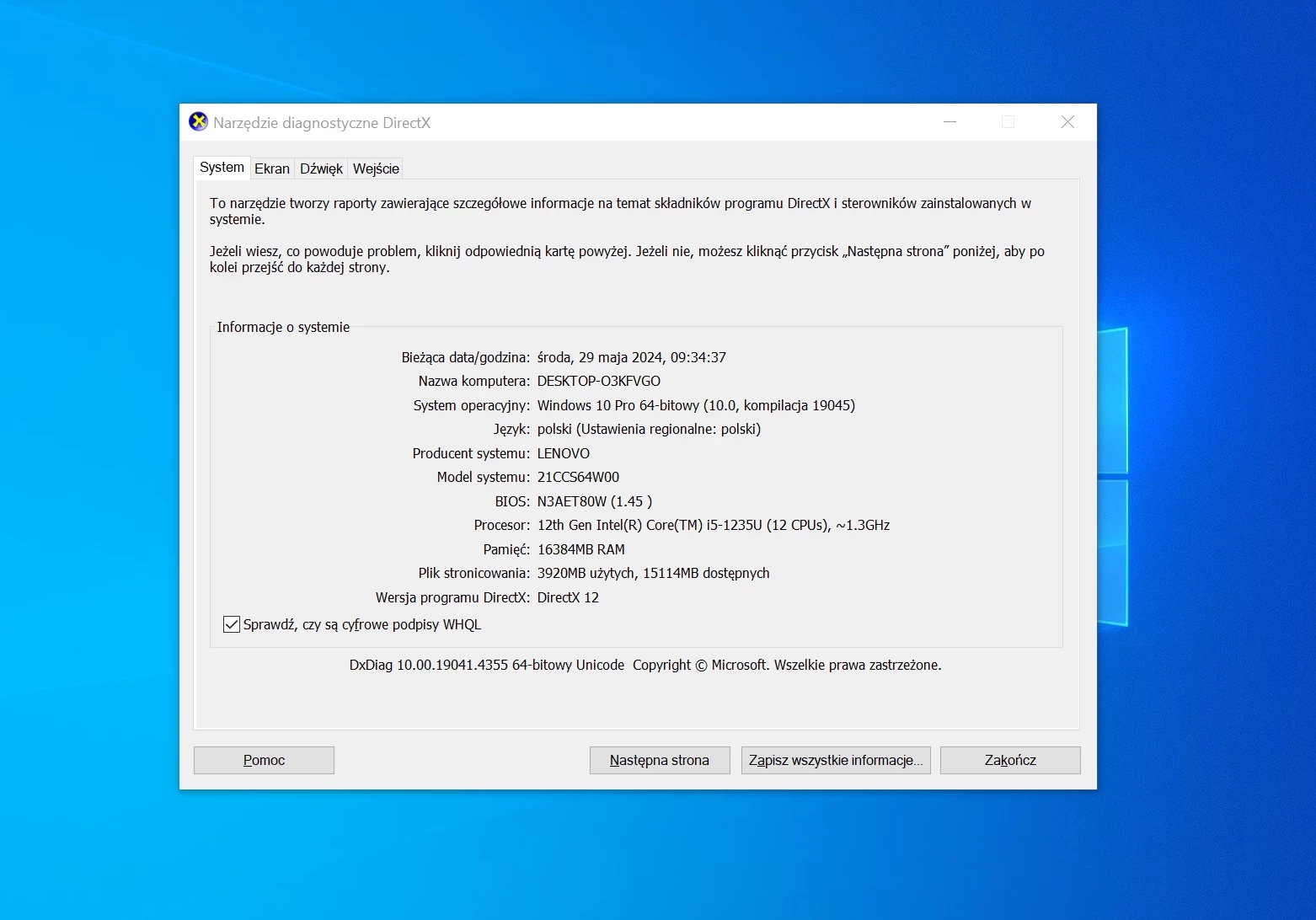
Task: Minimize the DirectX diagnostic window
Action: click(950, 122)
